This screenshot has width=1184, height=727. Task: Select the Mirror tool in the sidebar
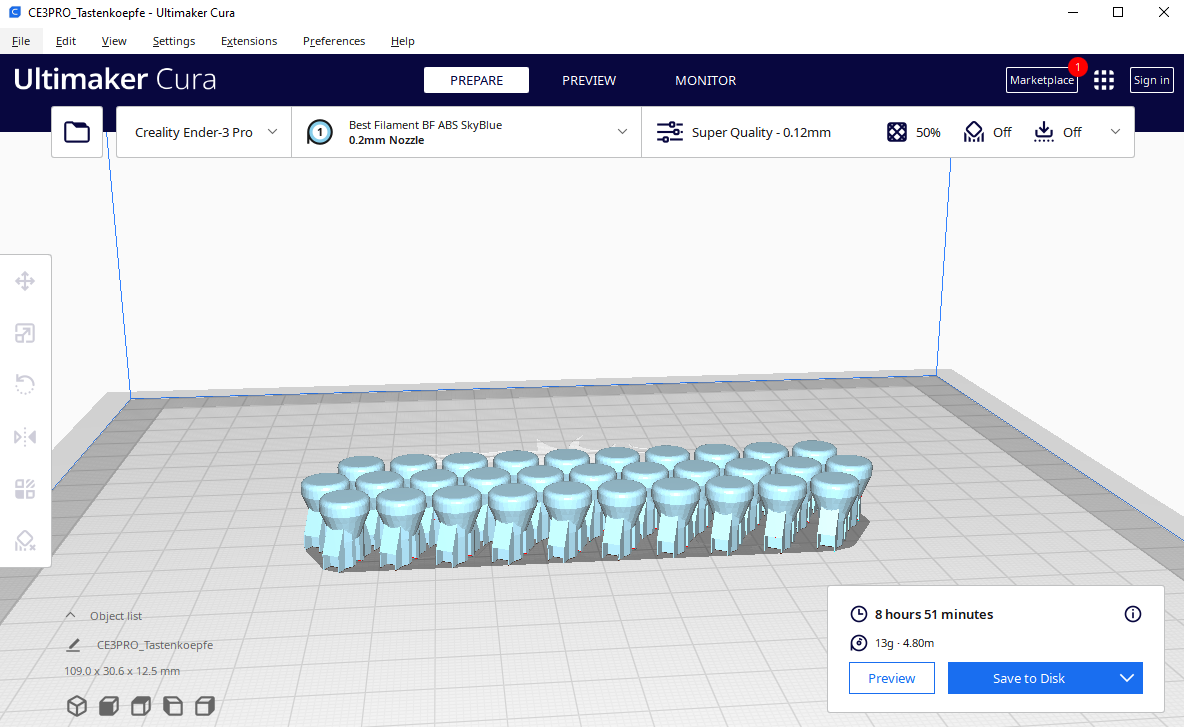point(25,437)
